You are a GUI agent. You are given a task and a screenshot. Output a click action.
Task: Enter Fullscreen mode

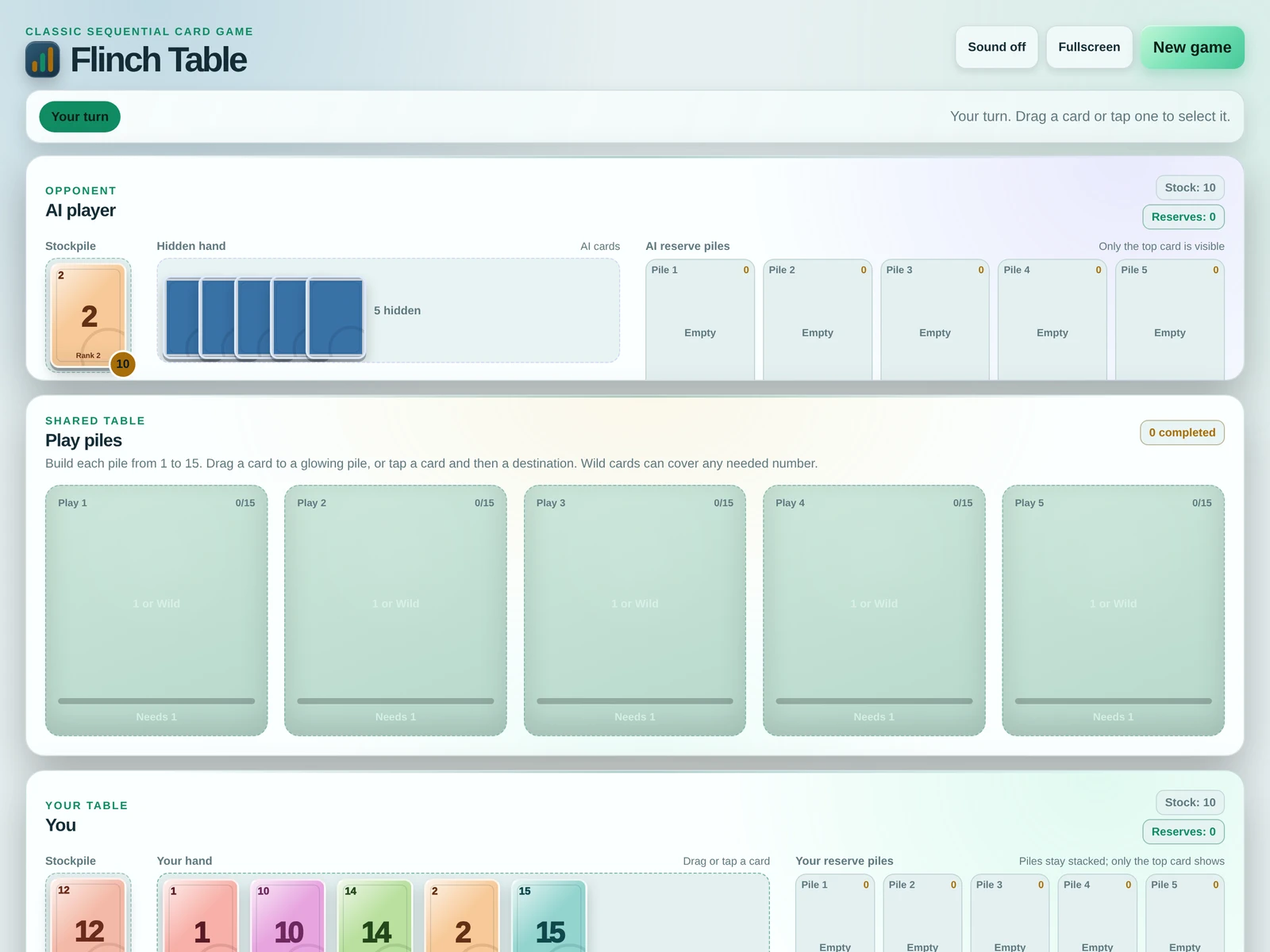(1089, 47)
